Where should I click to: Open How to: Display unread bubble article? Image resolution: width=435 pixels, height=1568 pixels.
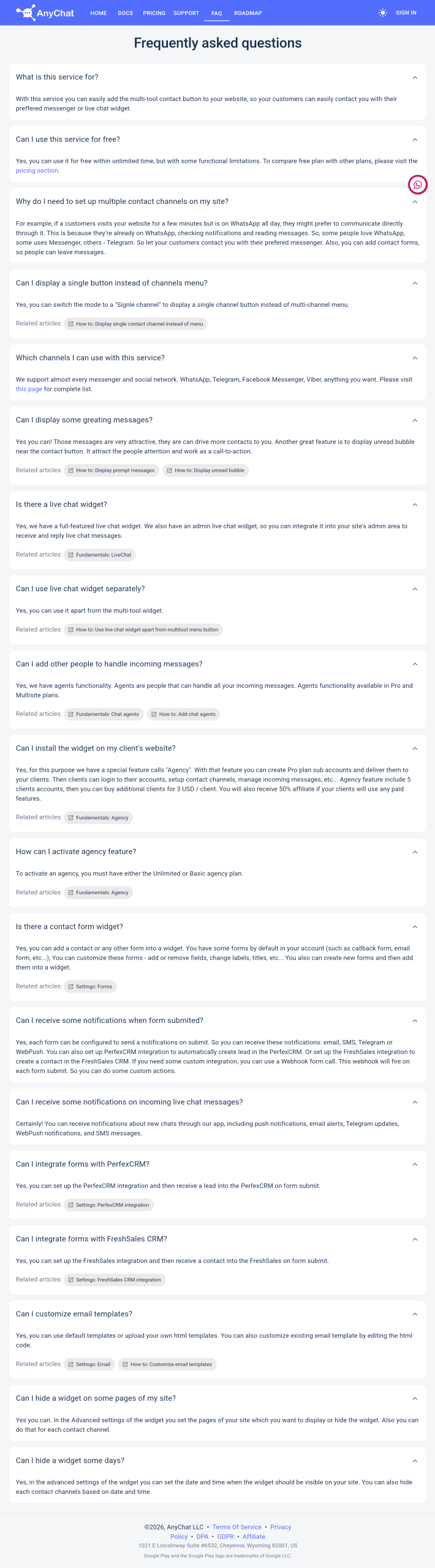[x=206, y=470]
